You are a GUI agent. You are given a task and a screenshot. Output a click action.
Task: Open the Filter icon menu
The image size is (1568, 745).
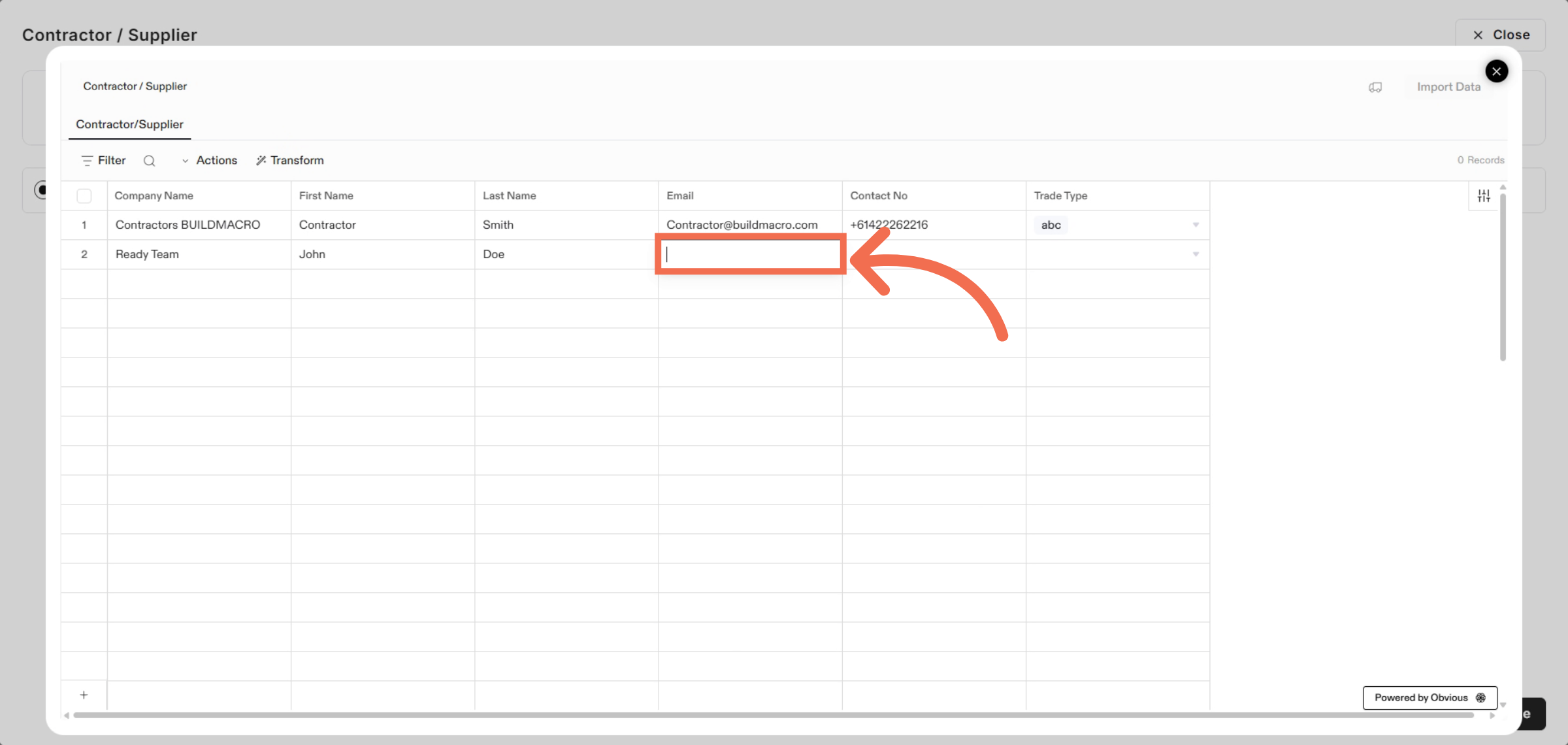[87, 161]
